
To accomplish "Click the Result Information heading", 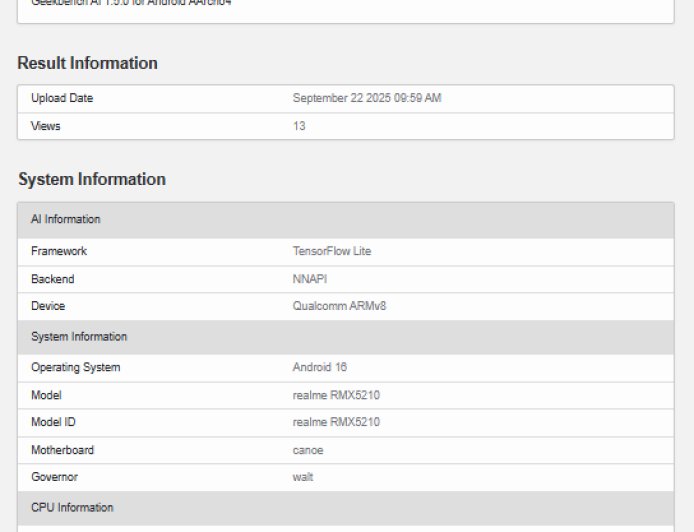I will click(x=87, y=63).
